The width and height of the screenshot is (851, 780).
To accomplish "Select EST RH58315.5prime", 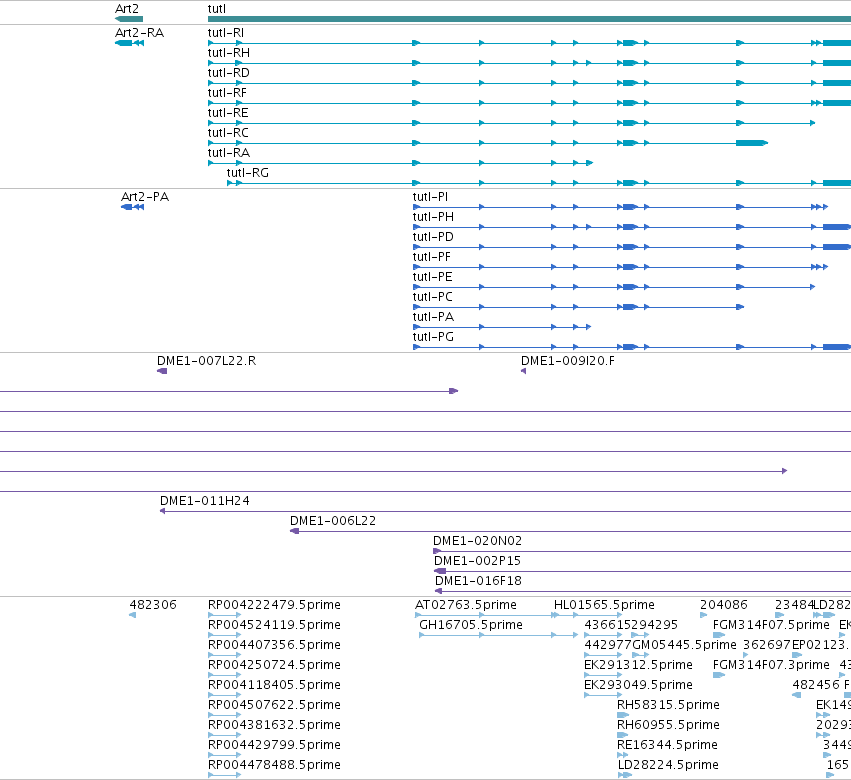I will coord(668,706).
